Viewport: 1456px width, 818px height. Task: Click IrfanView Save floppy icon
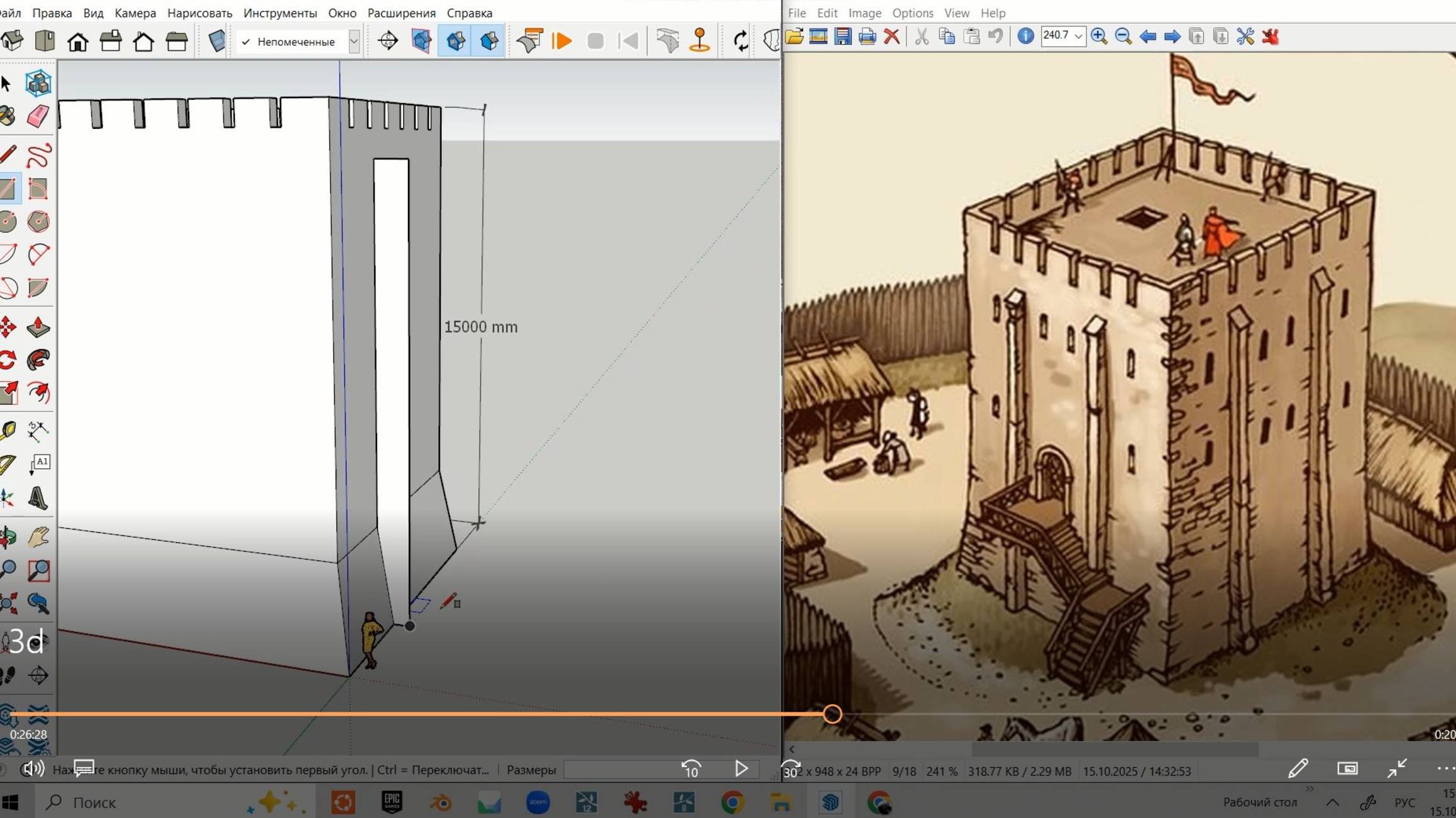pyautogui.click(x=842, y=36)
